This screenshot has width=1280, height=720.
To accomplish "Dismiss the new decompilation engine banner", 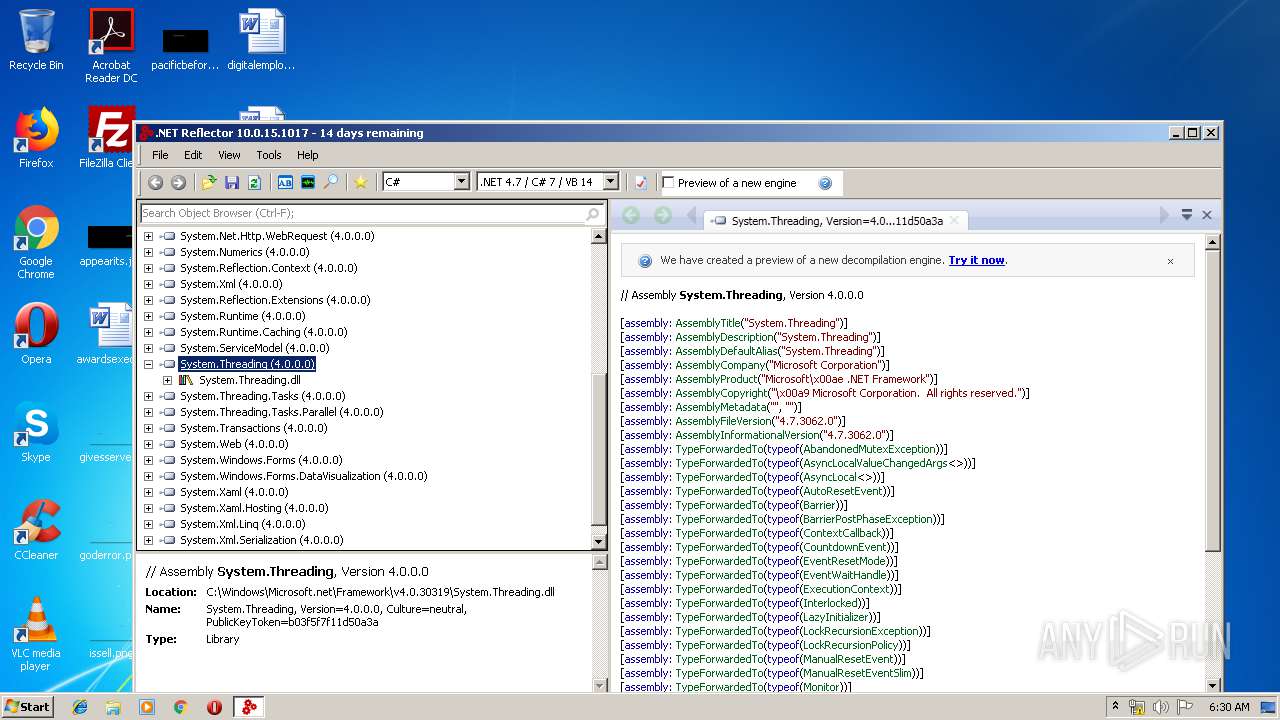I will pyautogui.click(x=1170, y=261).
